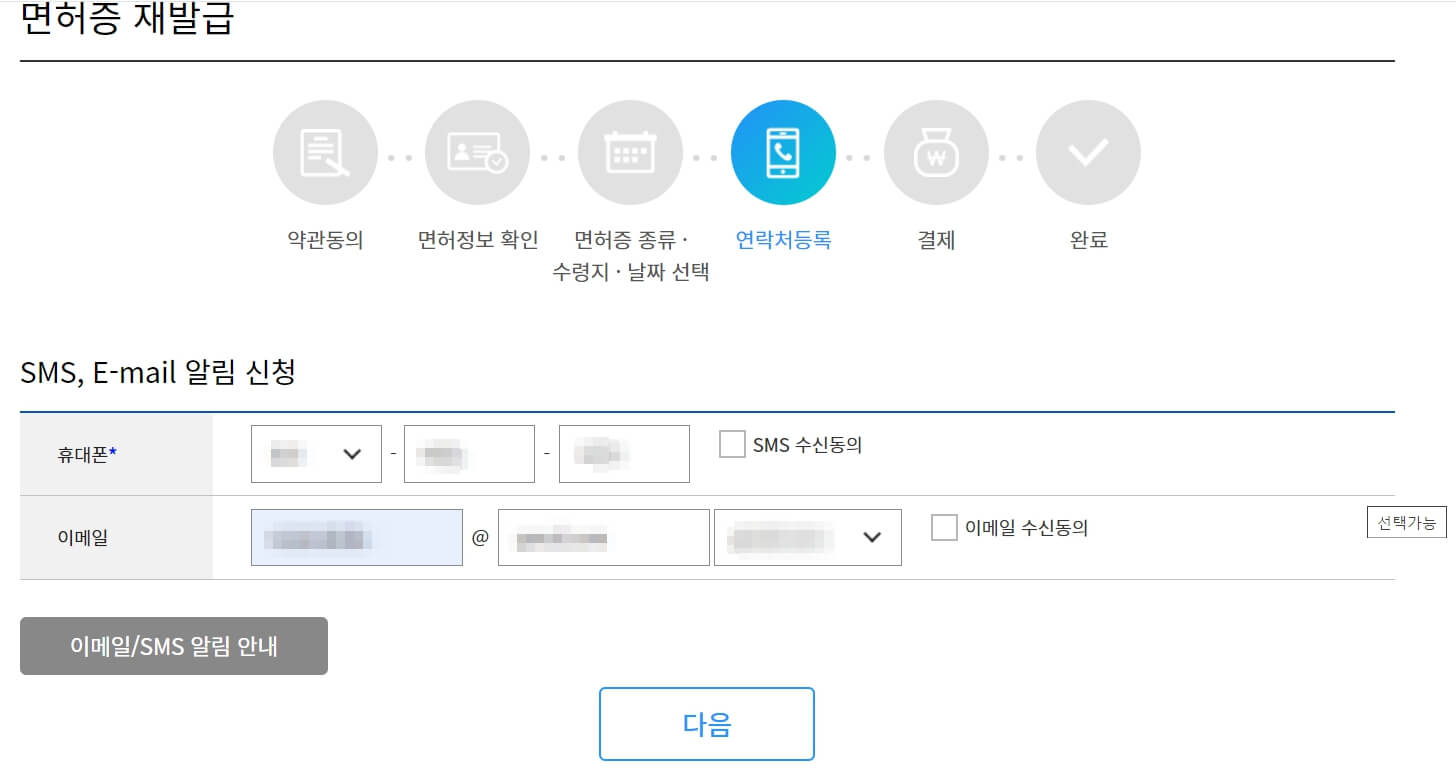Click the 약관동의 step document icon
The height and width of the screenshot is (777, 1456).
click(x=325, y=153)
